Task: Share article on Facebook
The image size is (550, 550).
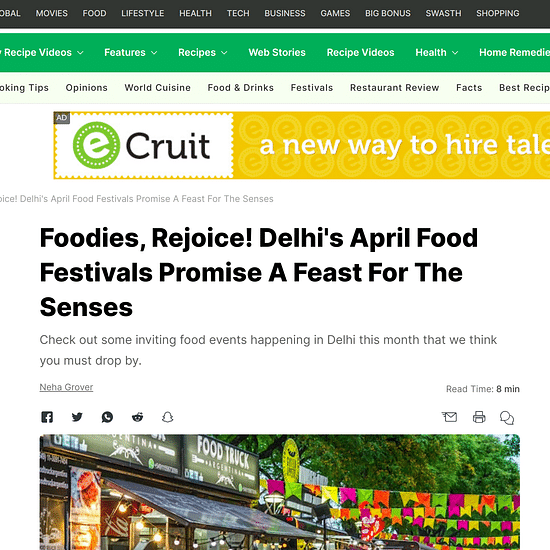Action: [x=47, y=417]
